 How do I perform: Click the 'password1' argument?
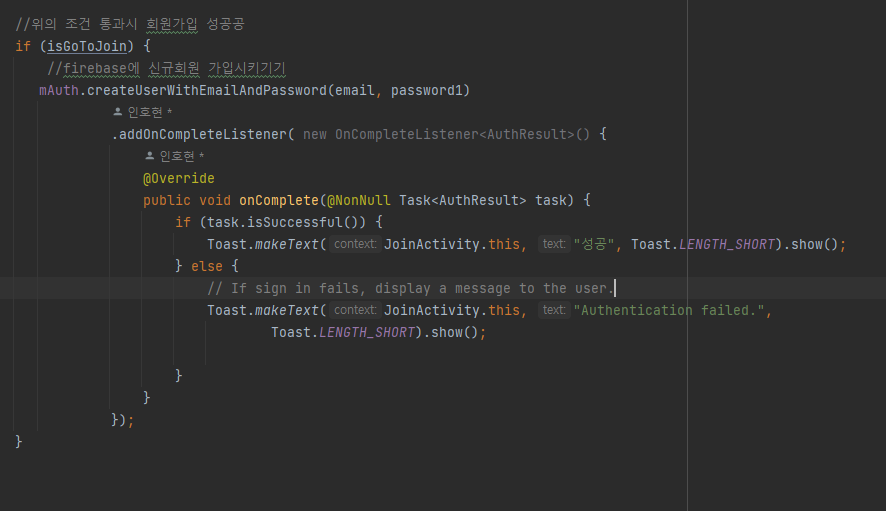pos(427,90)
